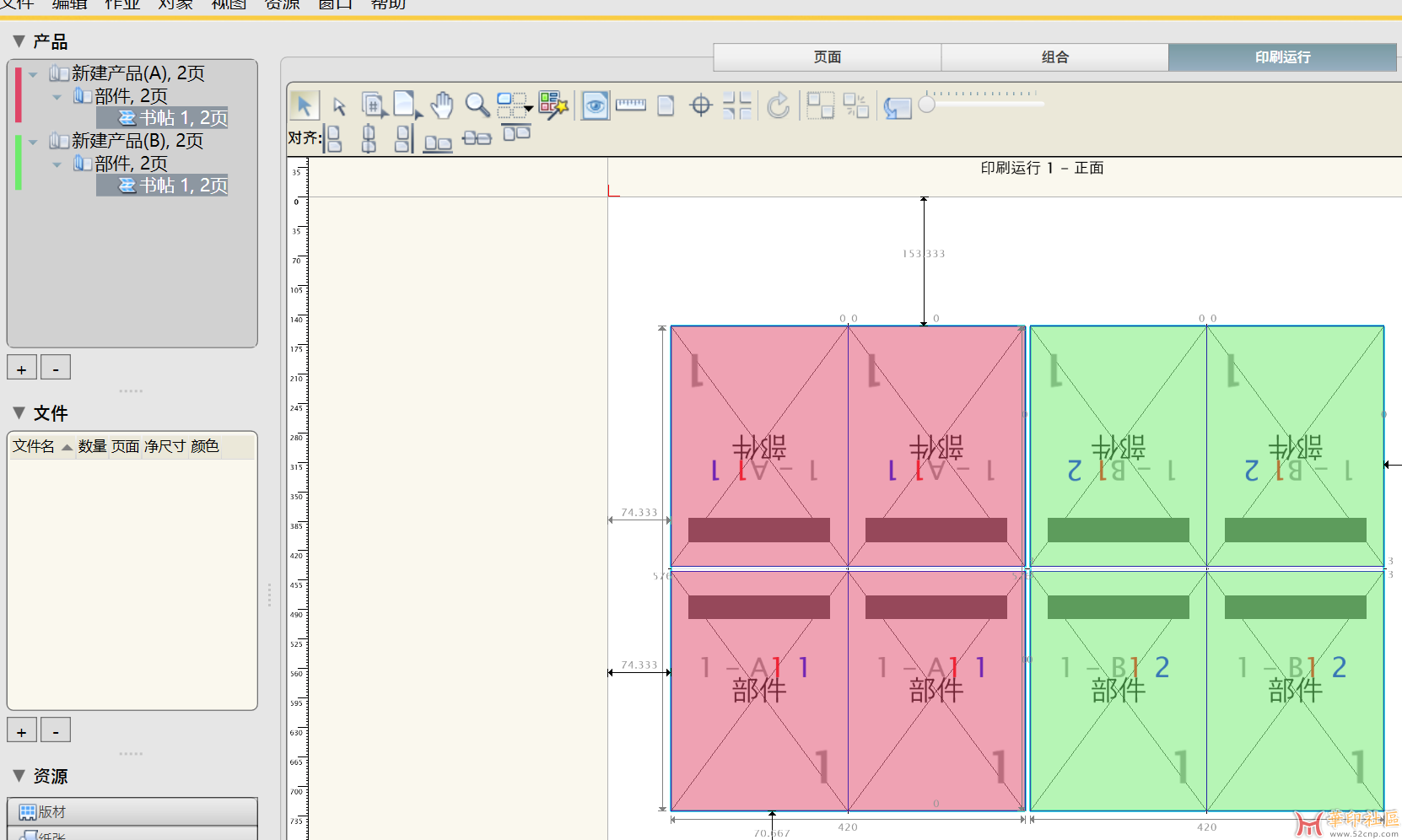Align objects to left edge
Viewport: 1402px width, 840px height.
334,138
